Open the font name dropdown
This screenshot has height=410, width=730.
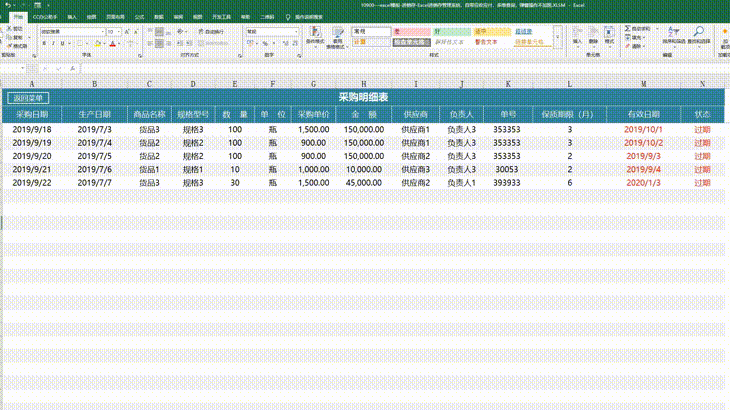click(x=102, y=32)
